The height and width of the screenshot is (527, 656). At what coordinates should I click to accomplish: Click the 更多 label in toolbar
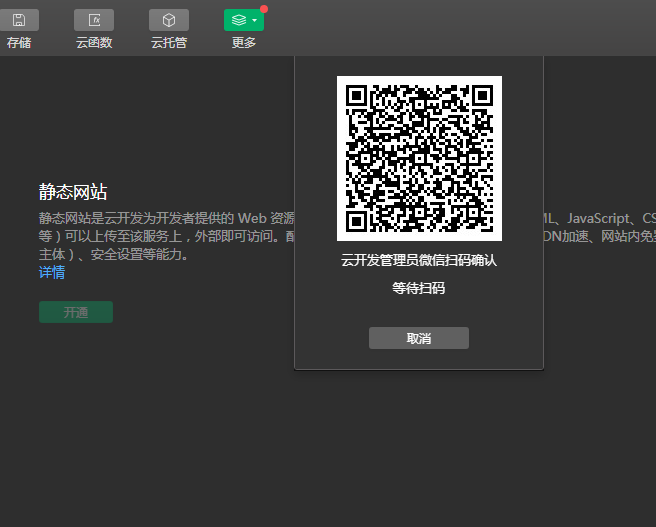(244, 43)
